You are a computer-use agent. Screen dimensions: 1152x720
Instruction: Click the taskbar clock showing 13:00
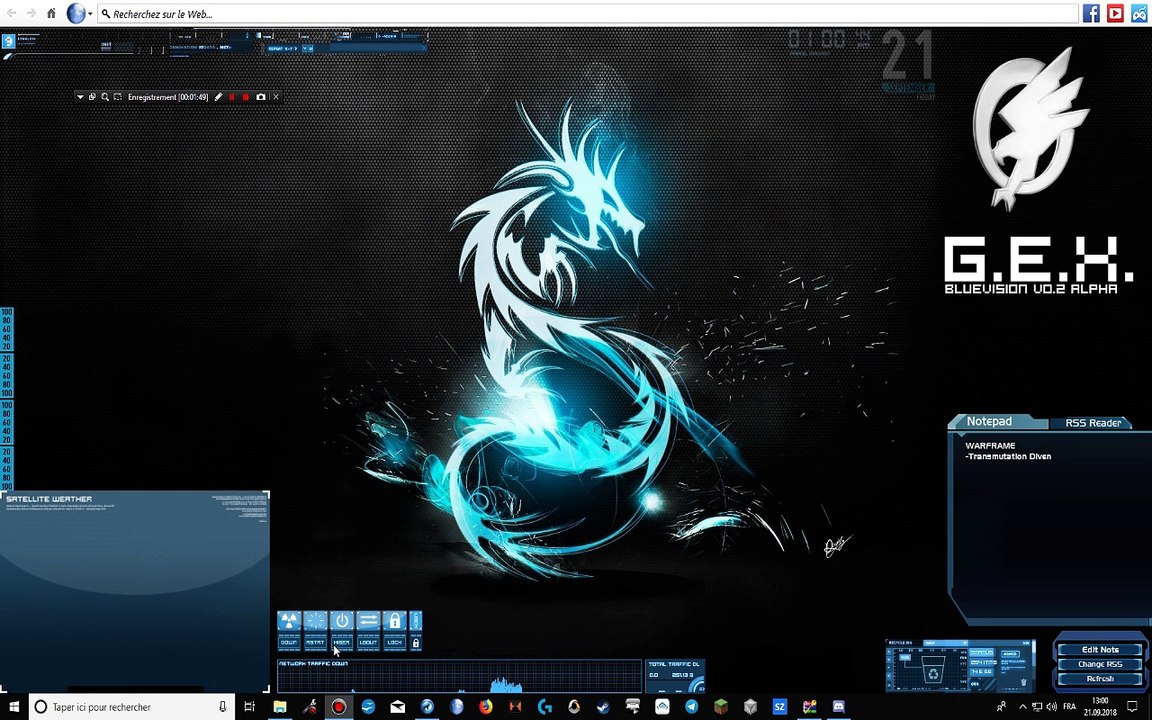tap(1100, 707)
